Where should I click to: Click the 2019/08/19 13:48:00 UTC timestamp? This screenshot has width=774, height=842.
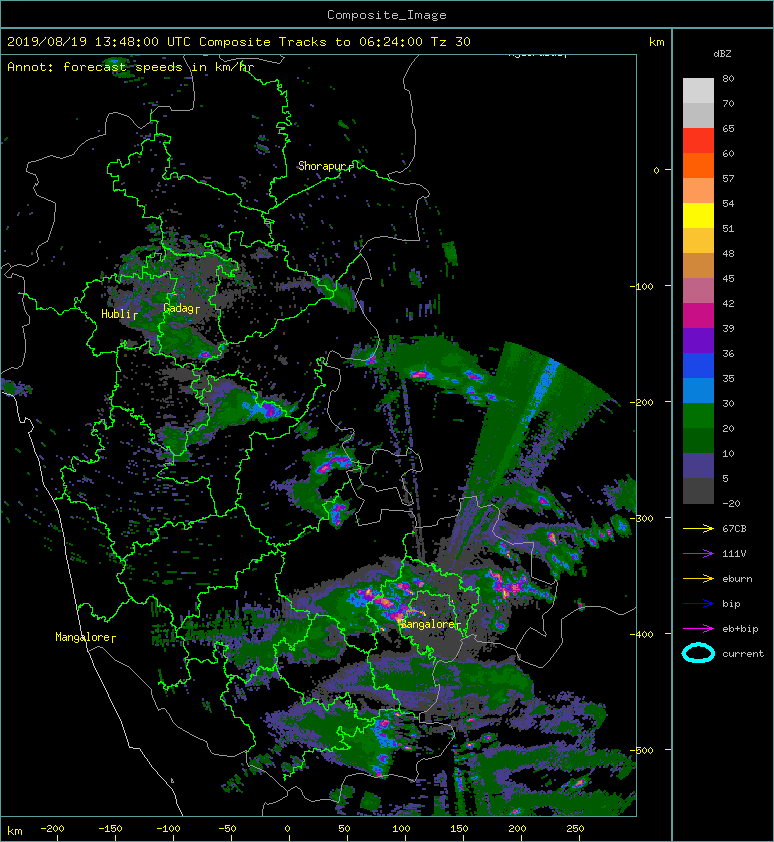coord(99,42)
